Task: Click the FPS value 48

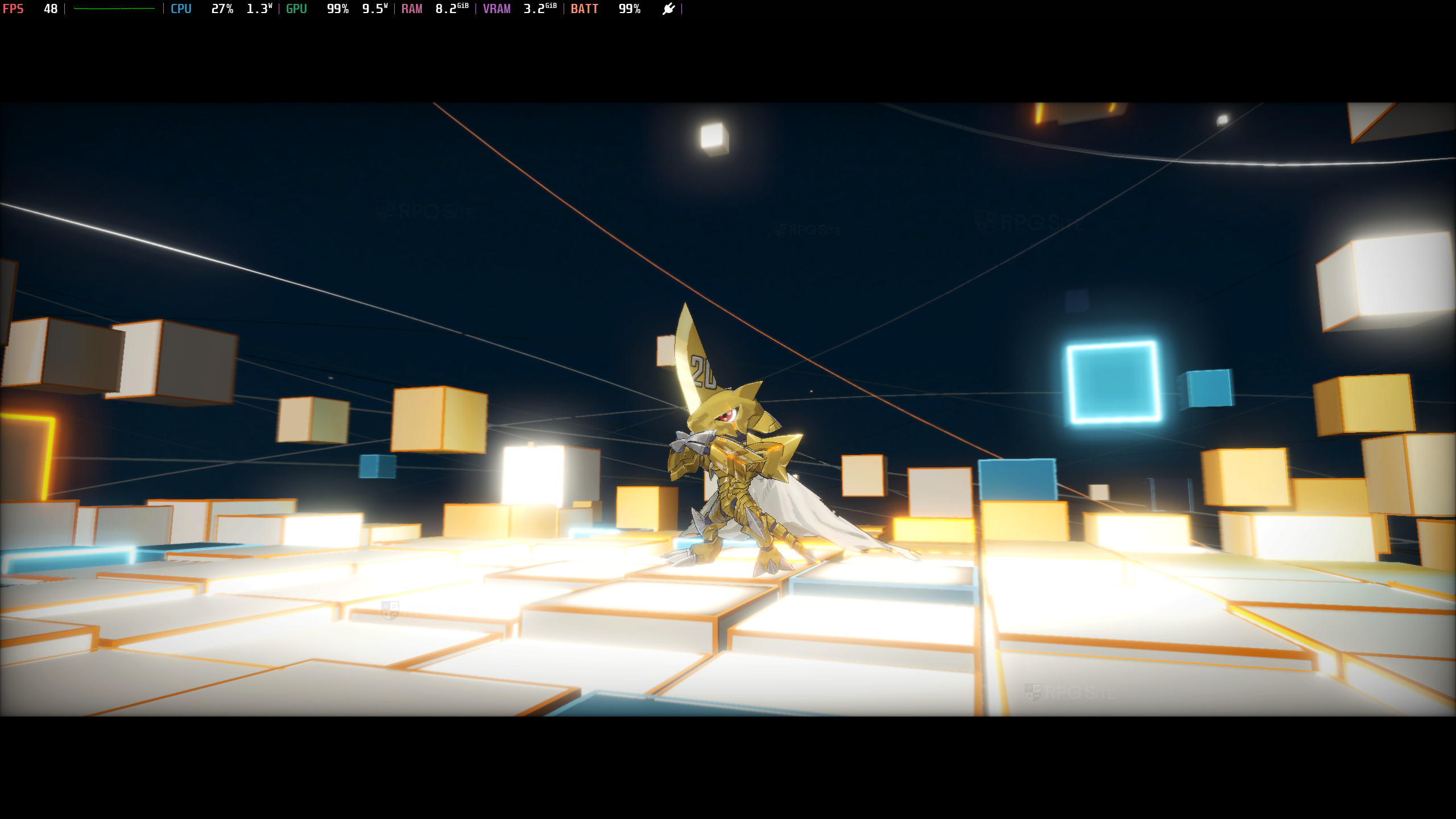Action: coord(51,9)
